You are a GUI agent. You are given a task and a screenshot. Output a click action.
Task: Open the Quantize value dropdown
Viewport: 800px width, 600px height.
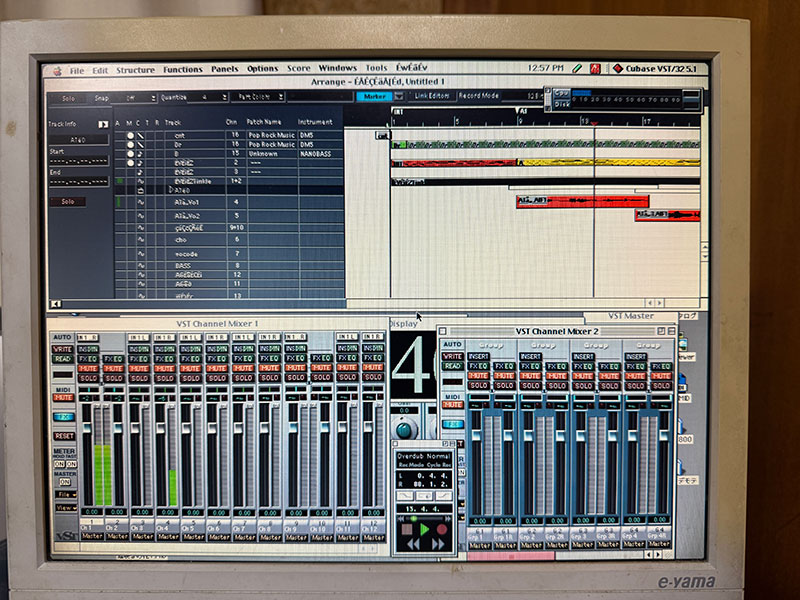pyautogui.click(x=208, y=97)
